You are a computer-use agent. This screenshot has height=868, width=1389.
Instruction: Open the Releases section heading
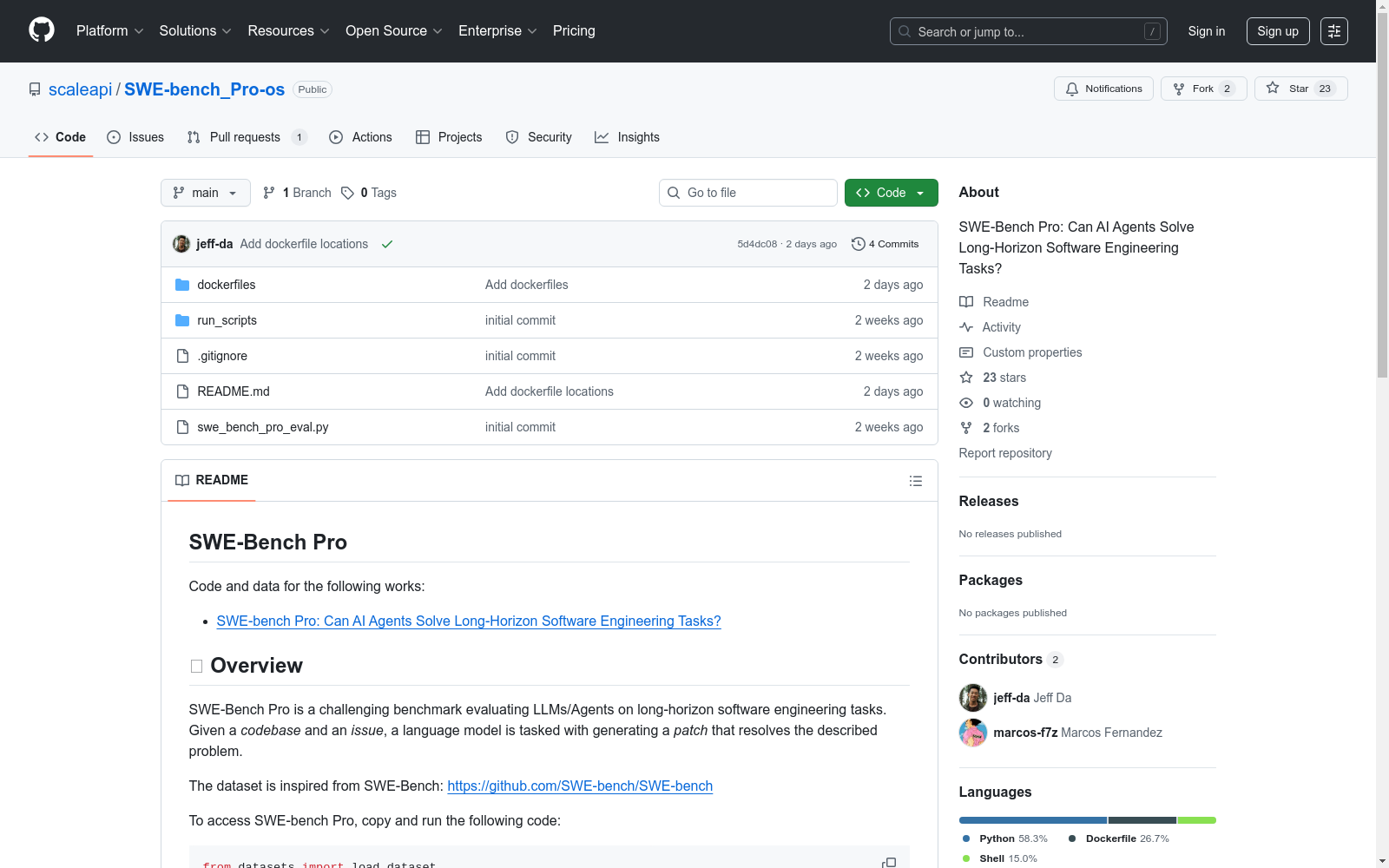click(x=989, y=501)
